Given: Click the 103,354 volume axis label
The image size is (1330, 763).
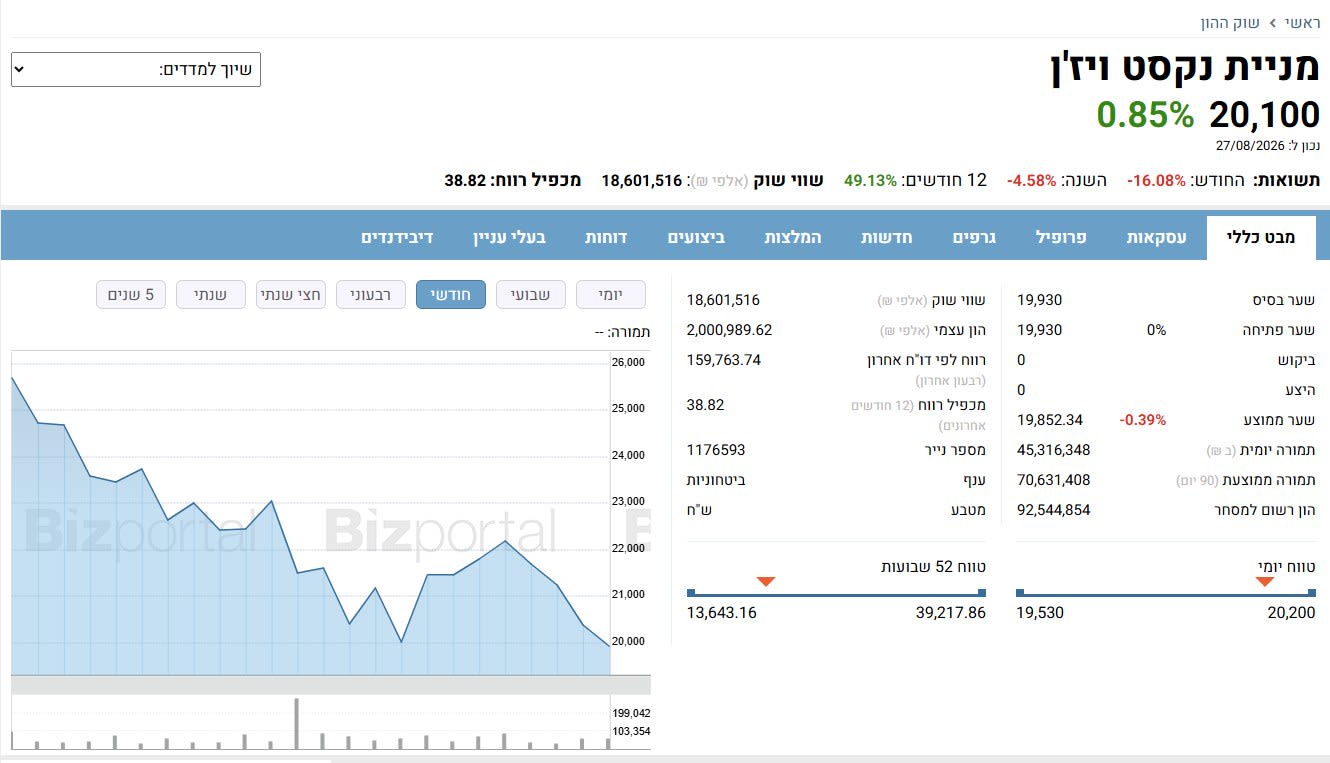Looking at the screenshot, I should (631, 731).
